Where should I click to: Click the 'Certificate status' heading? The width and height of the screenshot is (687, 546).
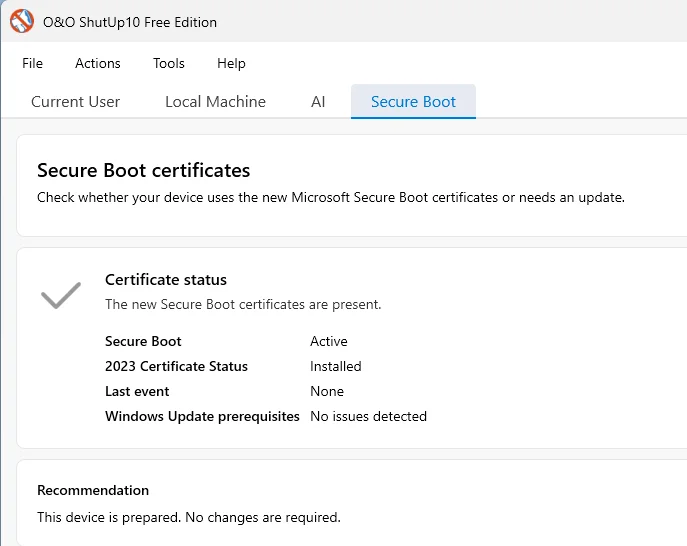pos(166,280)
